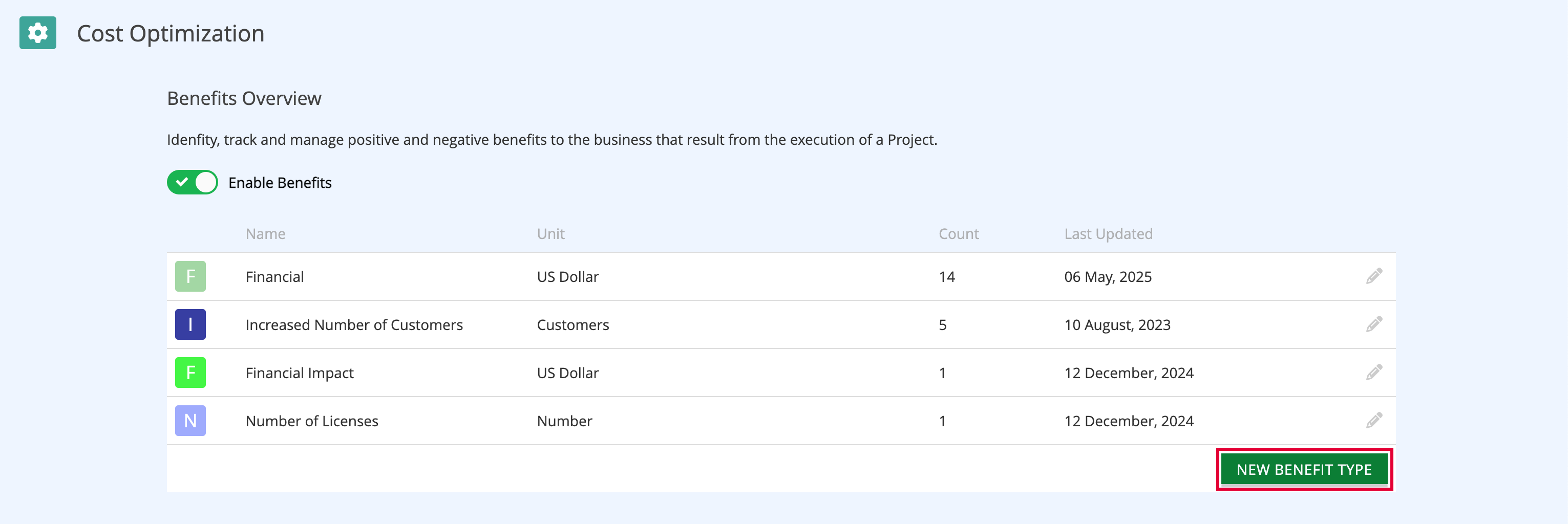This screenshot has width=1568, height=524.
Task: Open Increased Number of Customers entry
Action: click(354, 325)
